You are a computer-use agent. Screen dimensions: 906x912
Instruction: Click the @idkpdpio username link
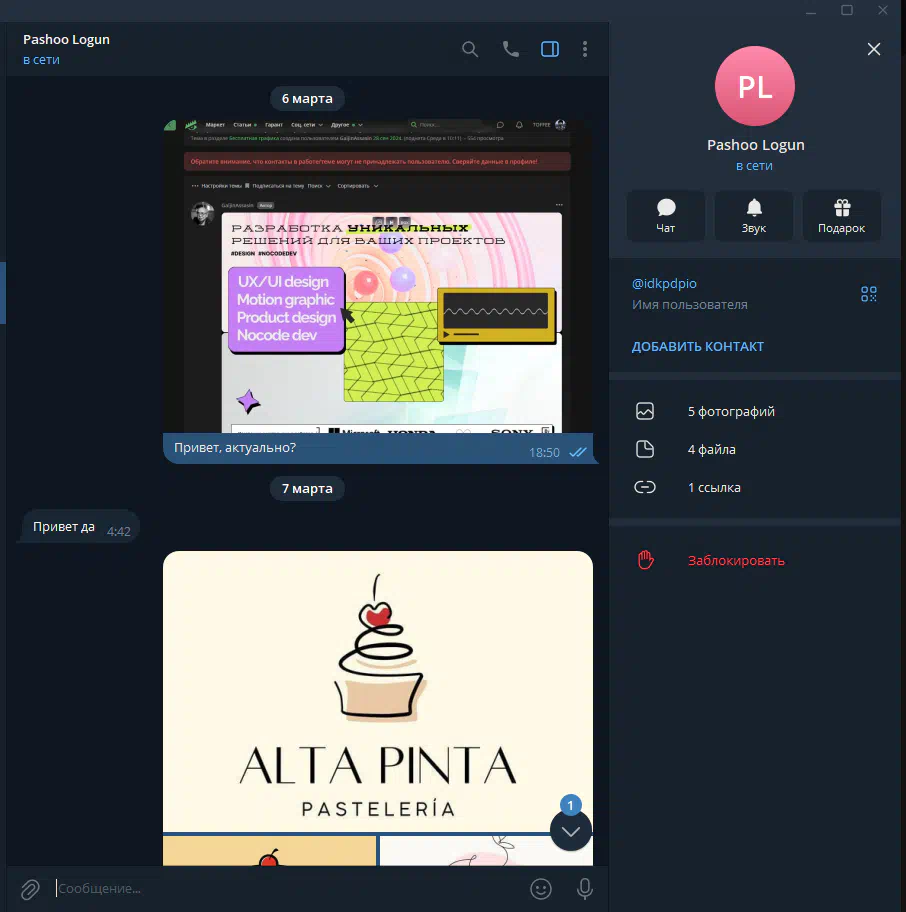click(x=664, y=284)
